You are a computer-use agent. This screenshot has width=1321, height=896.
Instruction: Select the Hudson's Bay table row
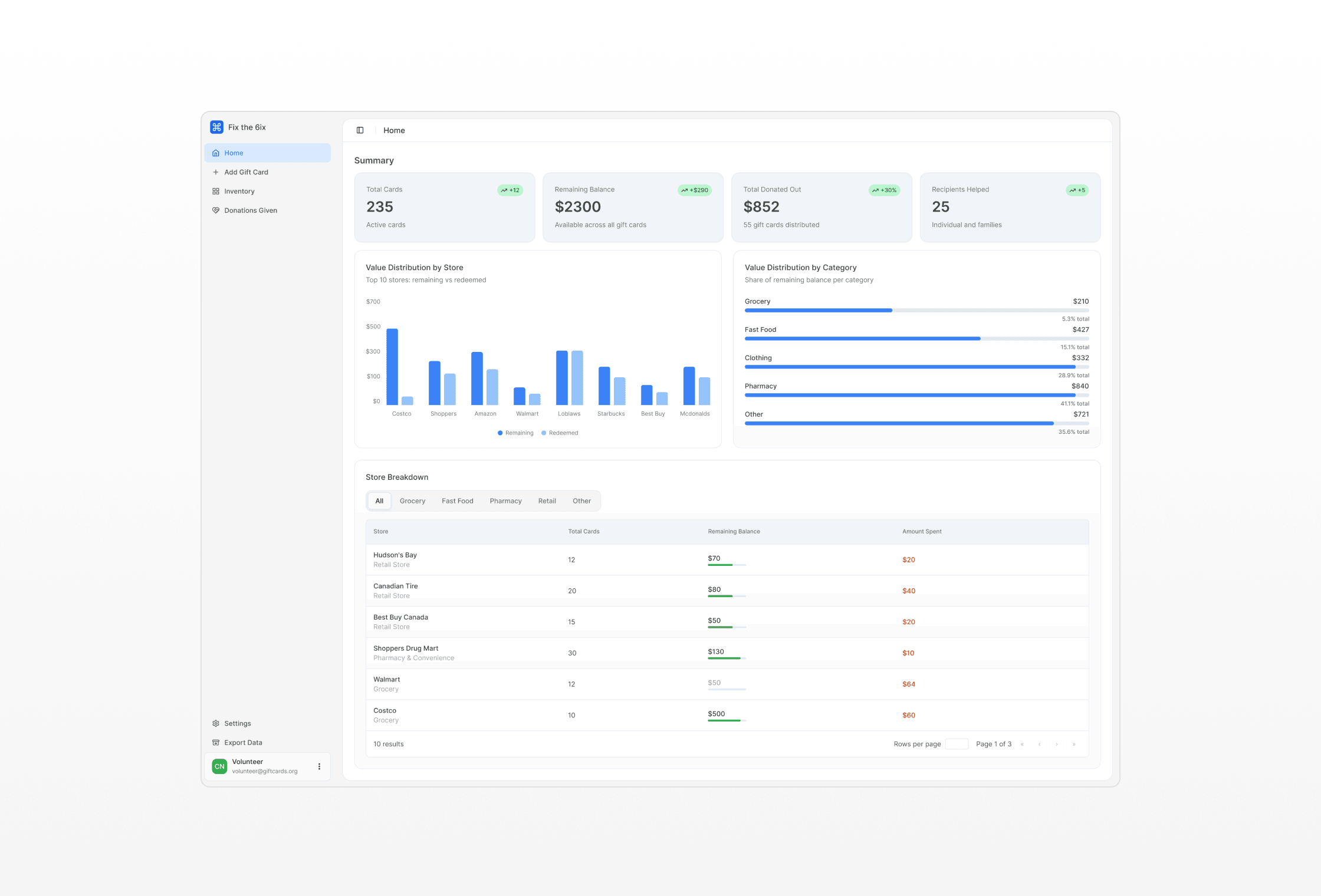[727, 559]
